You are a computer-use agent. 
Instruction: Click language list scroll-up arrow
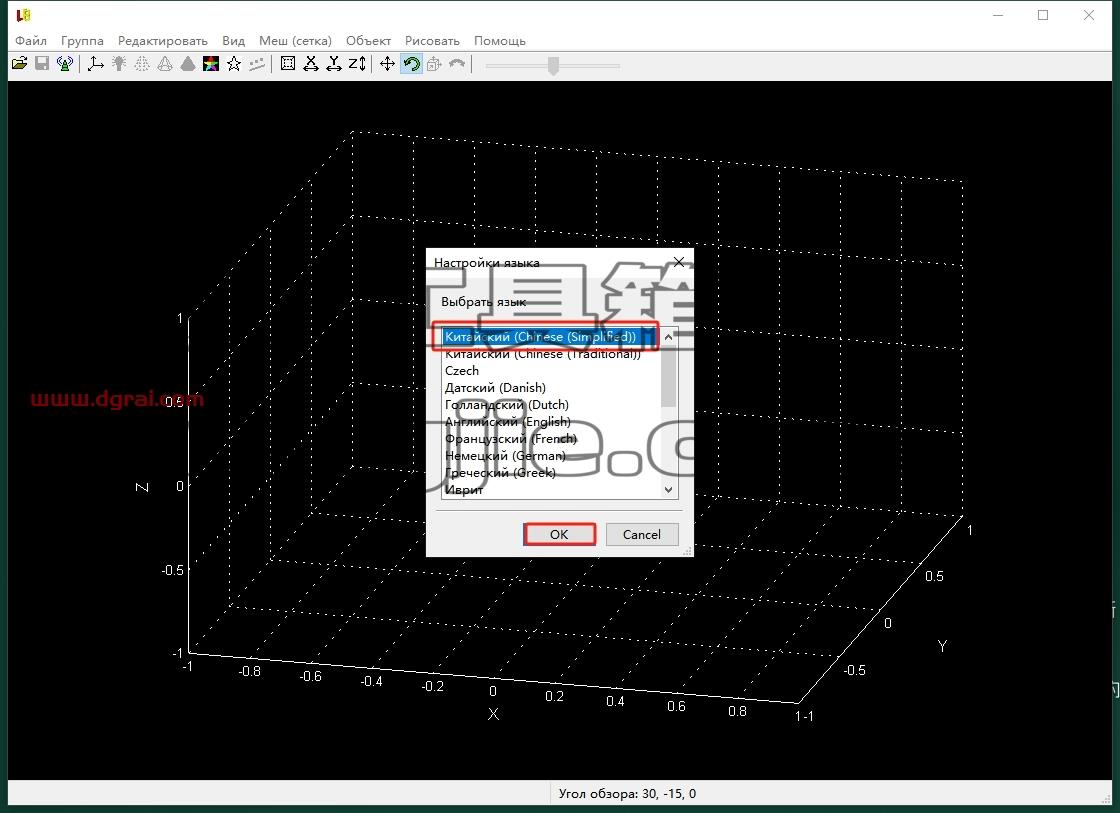[x=669, y=336]
